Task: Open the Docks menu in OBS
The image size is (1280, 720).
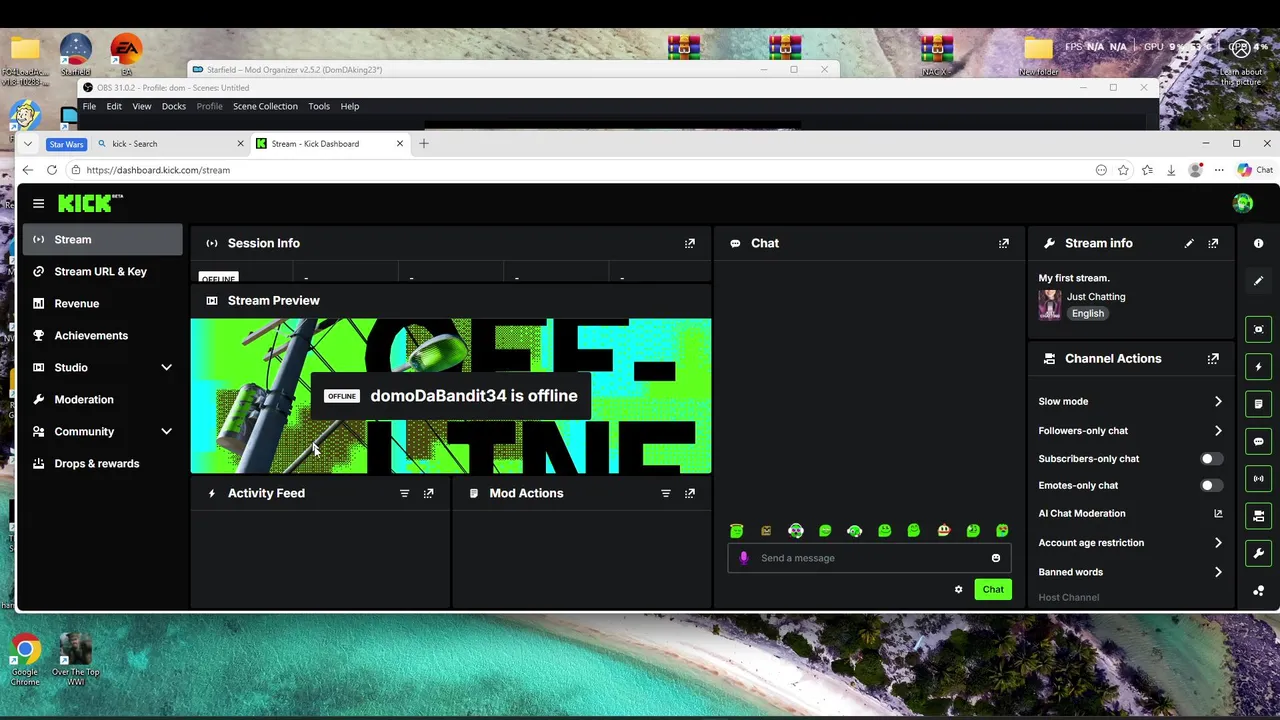Action: point(174,106)
